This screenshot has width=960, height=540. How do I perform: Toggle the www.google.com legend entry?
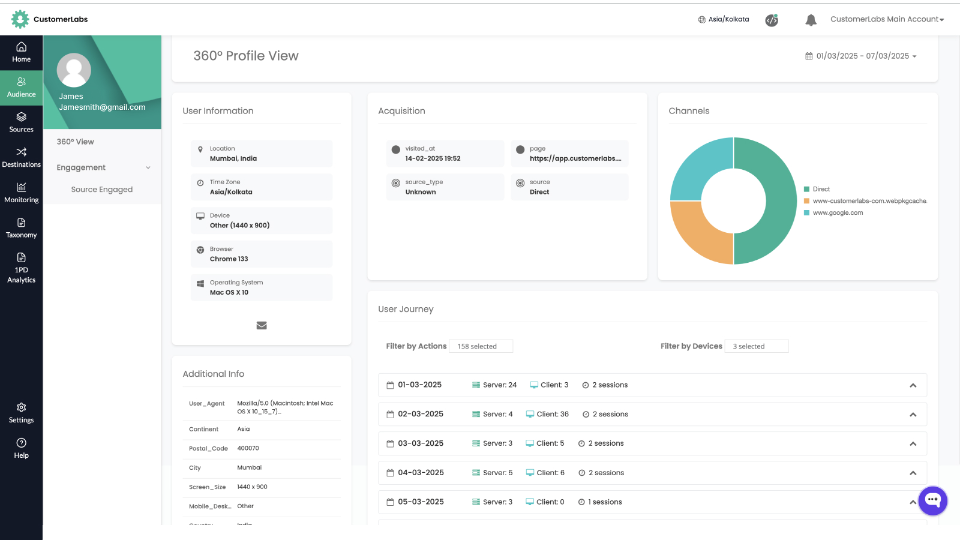pyautogui.click(x=833, y=212)
